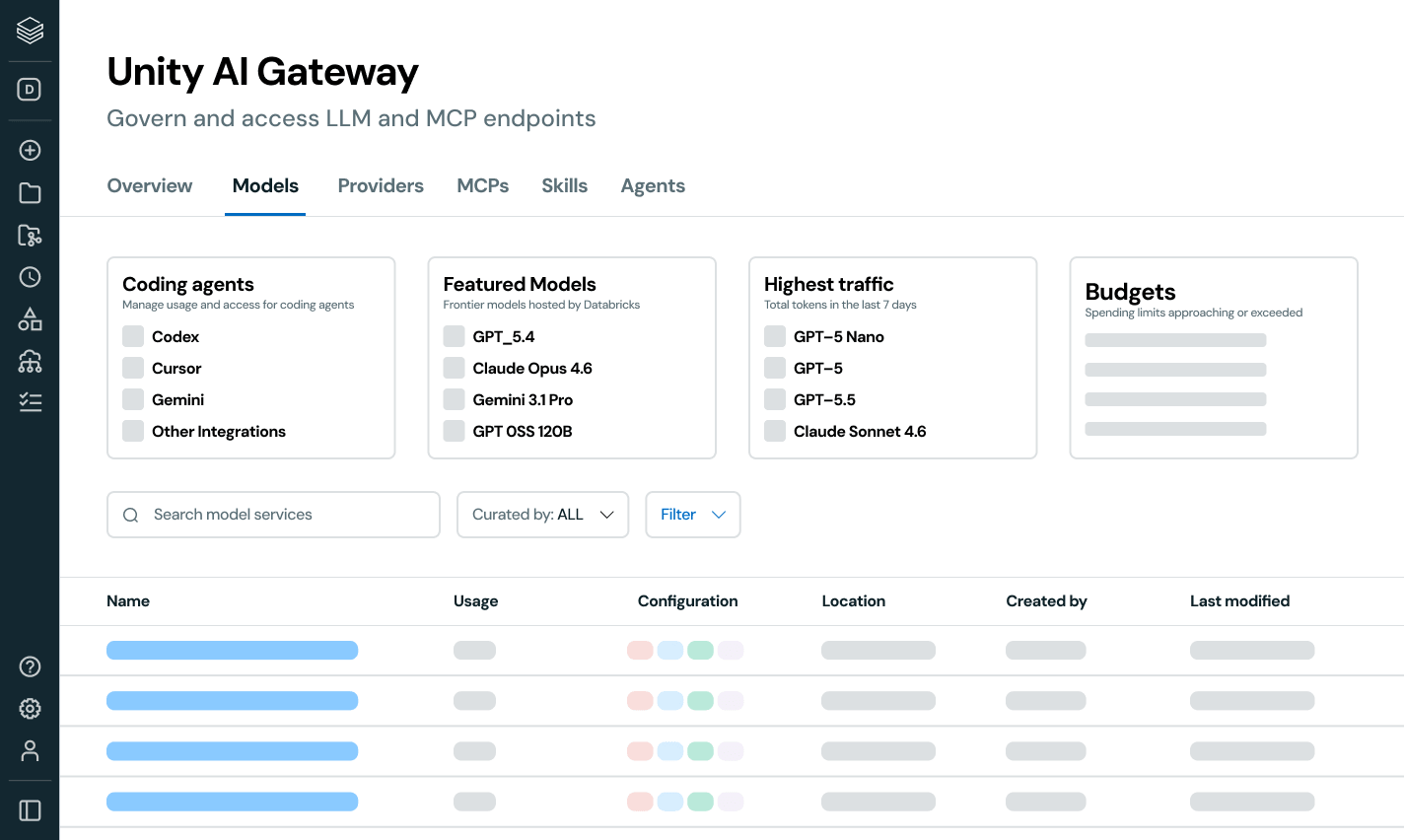This screenshot has width=1404, height=840.
Task: Click the search magnifier icon
Action: point(130,515)
